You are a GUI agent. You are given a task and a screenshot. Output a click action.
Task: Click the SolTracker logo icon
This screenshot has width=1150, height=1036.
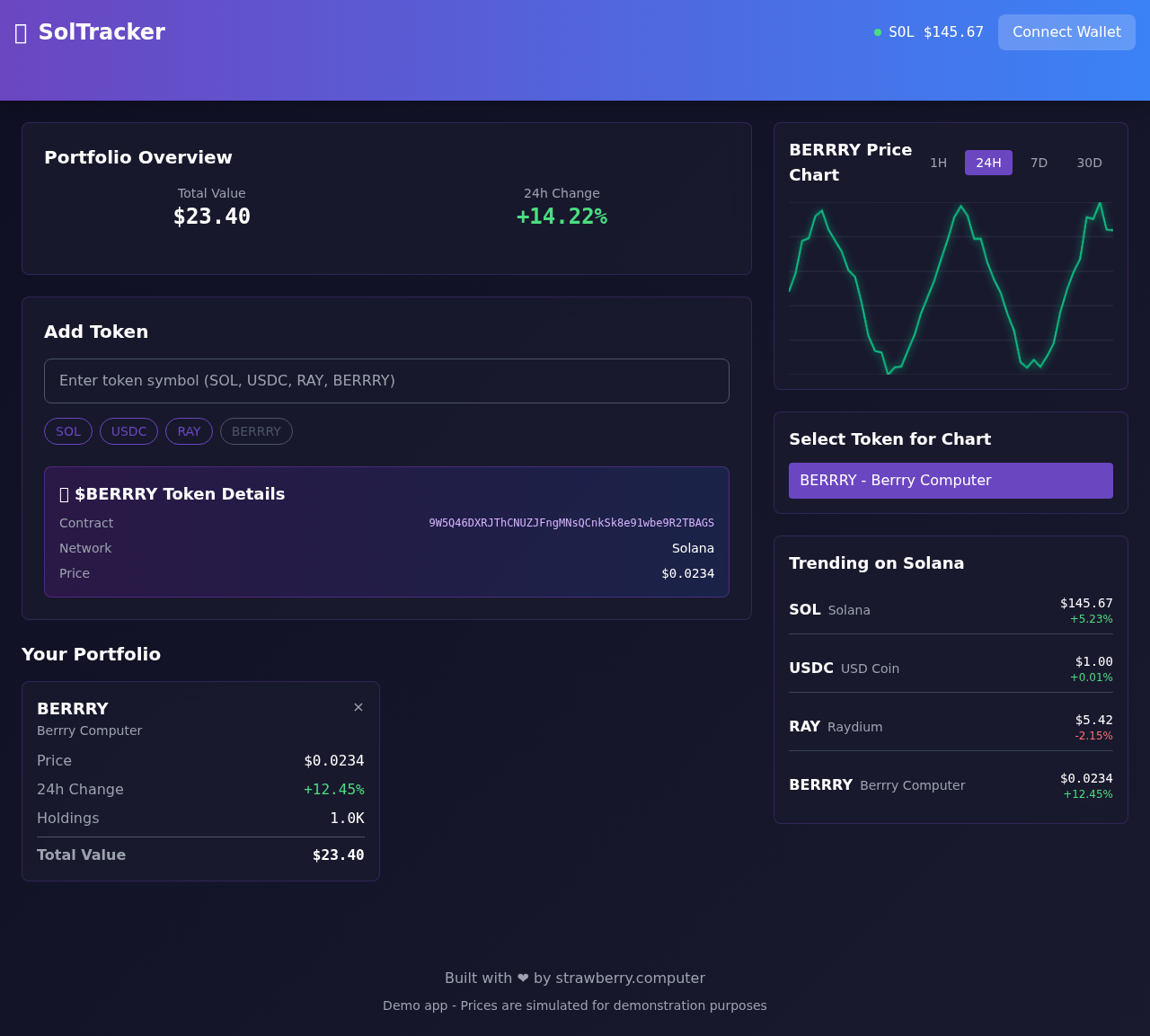20,32
